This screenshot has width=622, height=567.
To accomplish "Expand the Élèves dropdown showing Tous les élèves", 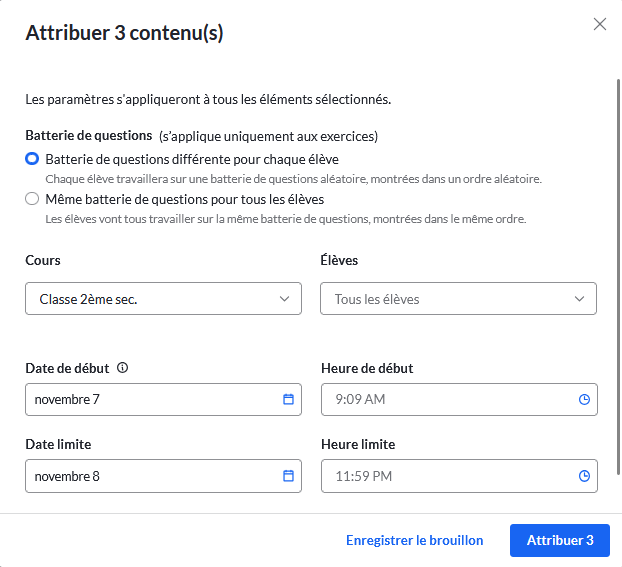I will [x=445, y=299].
